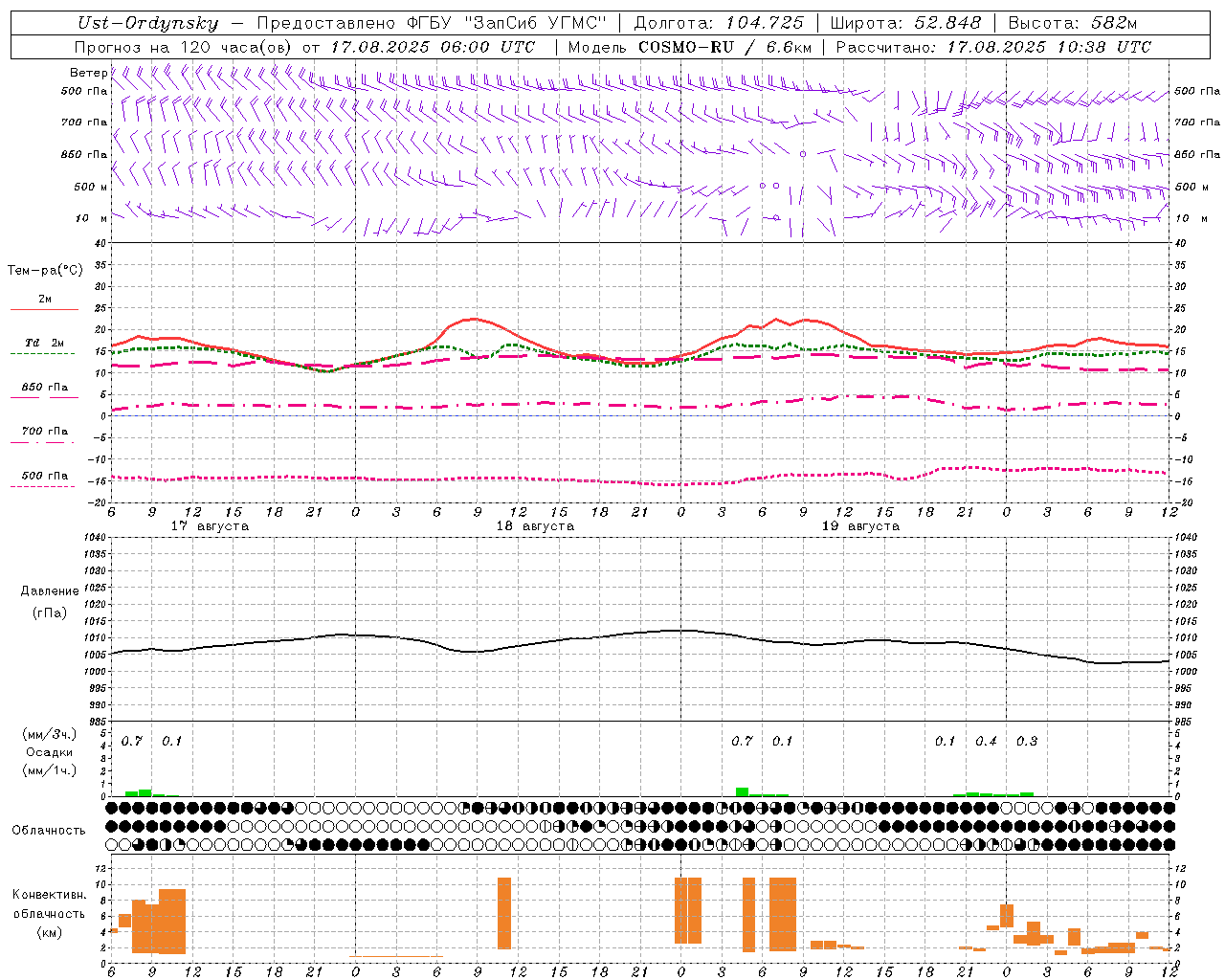
Task: Click the 500 м label on left wind axis
Action: click(x=91, y=187)
